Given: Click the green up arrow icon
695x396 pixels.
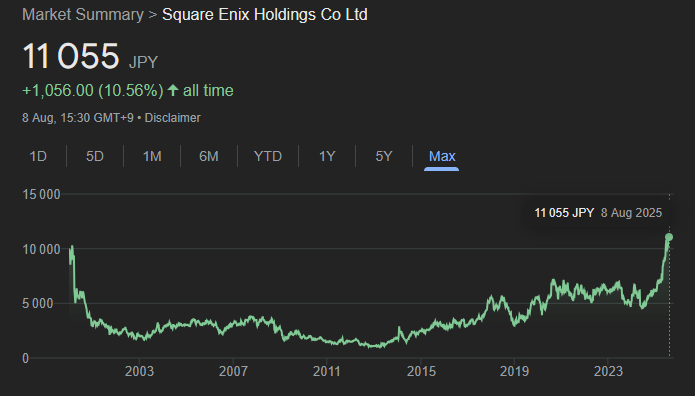Looking at the screenshot, I should tap(173, 90).
